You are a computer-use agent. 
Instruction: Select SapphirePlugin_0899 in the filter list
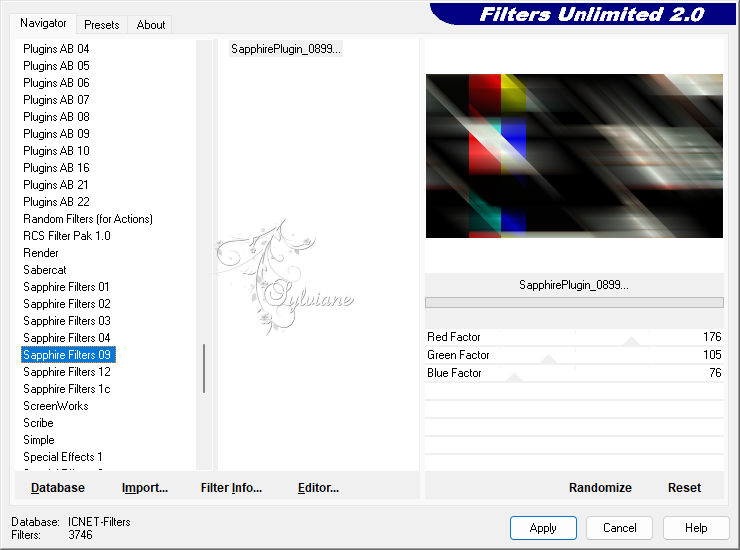(286, 49)
